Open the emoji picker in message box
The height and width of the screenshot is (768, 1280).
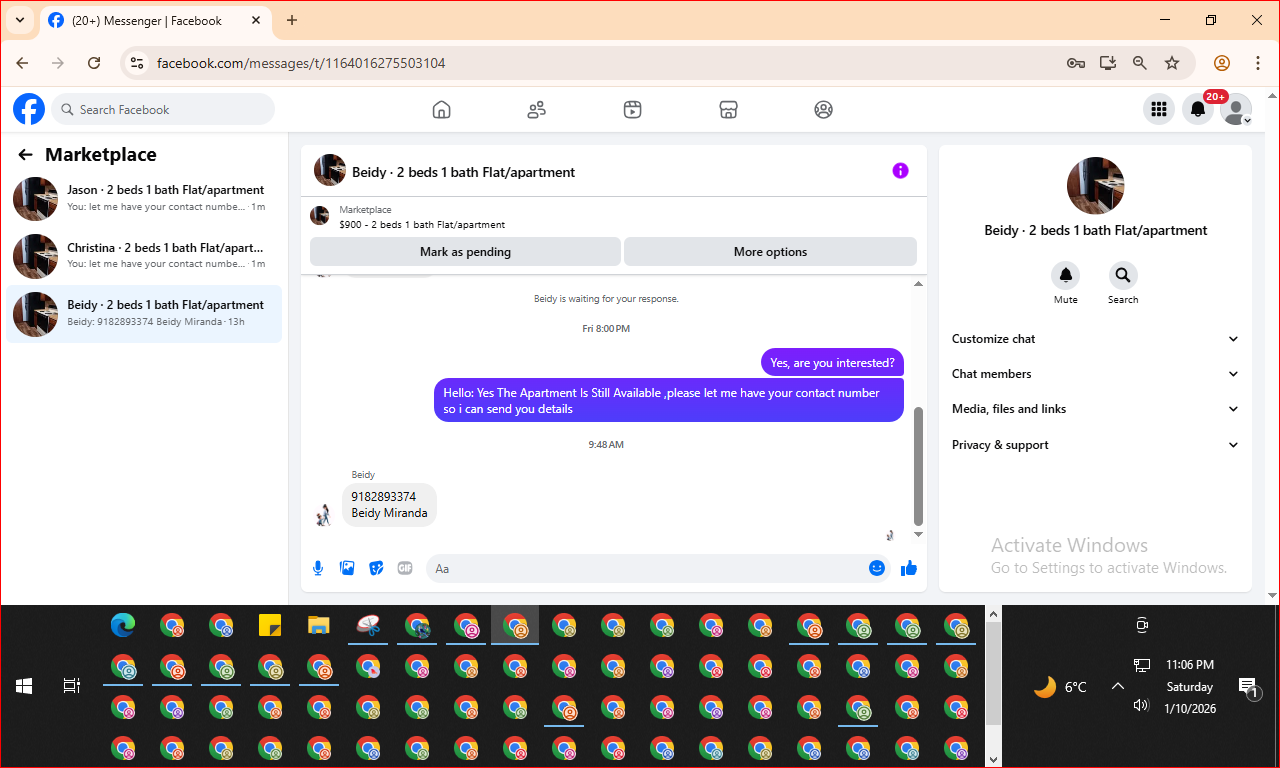tap(877, 568)
